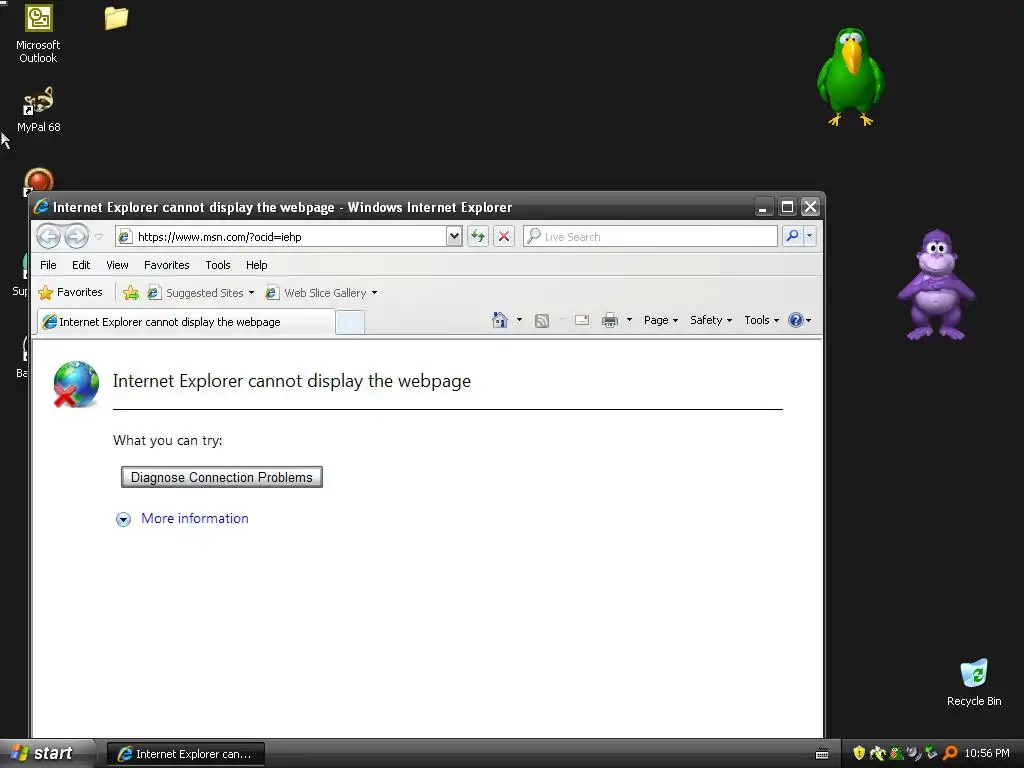Select the 'Internet Explorer cannot display' tab

tap(186, 322)
